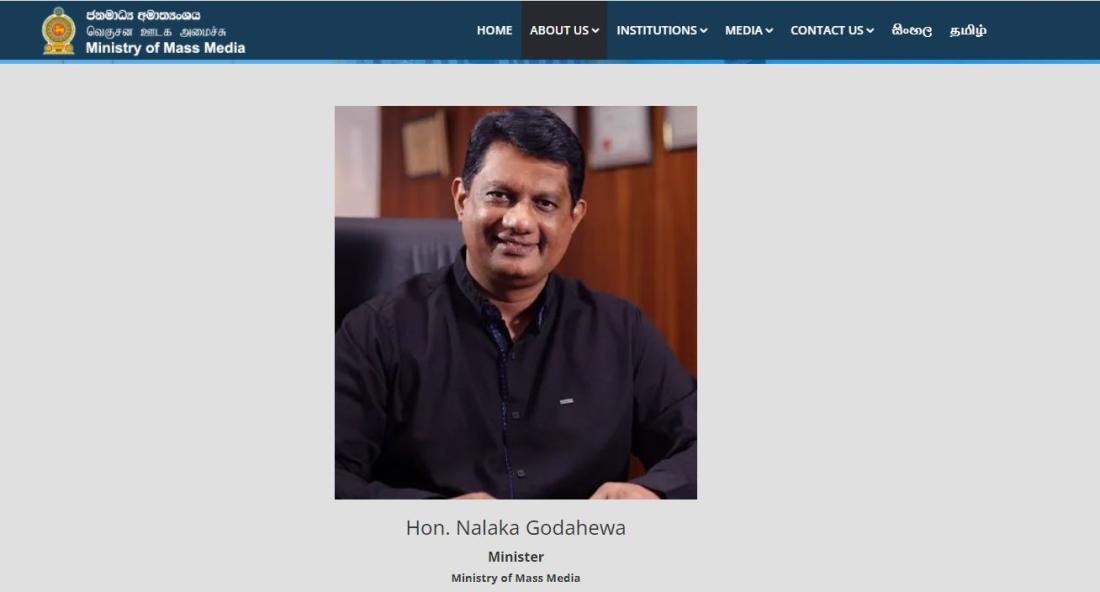Click Ministry of Mass Media caption below photo
Image resolution: width=1100 pixels, height=592 pixels.
tap(516, 578)
